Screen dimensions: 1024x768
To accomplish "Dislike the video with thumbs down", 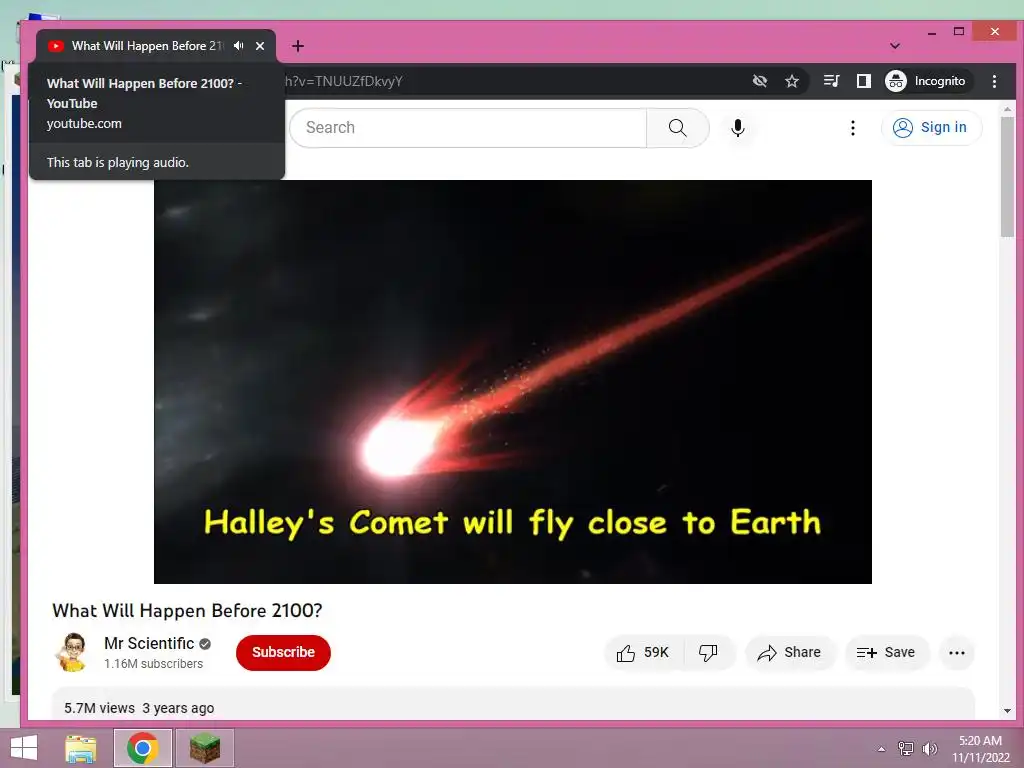I will (x=709, y=652).
